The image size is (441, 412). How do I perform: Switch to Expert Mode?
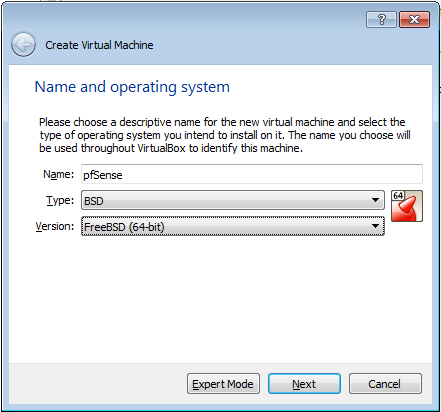tap(223, 384)
